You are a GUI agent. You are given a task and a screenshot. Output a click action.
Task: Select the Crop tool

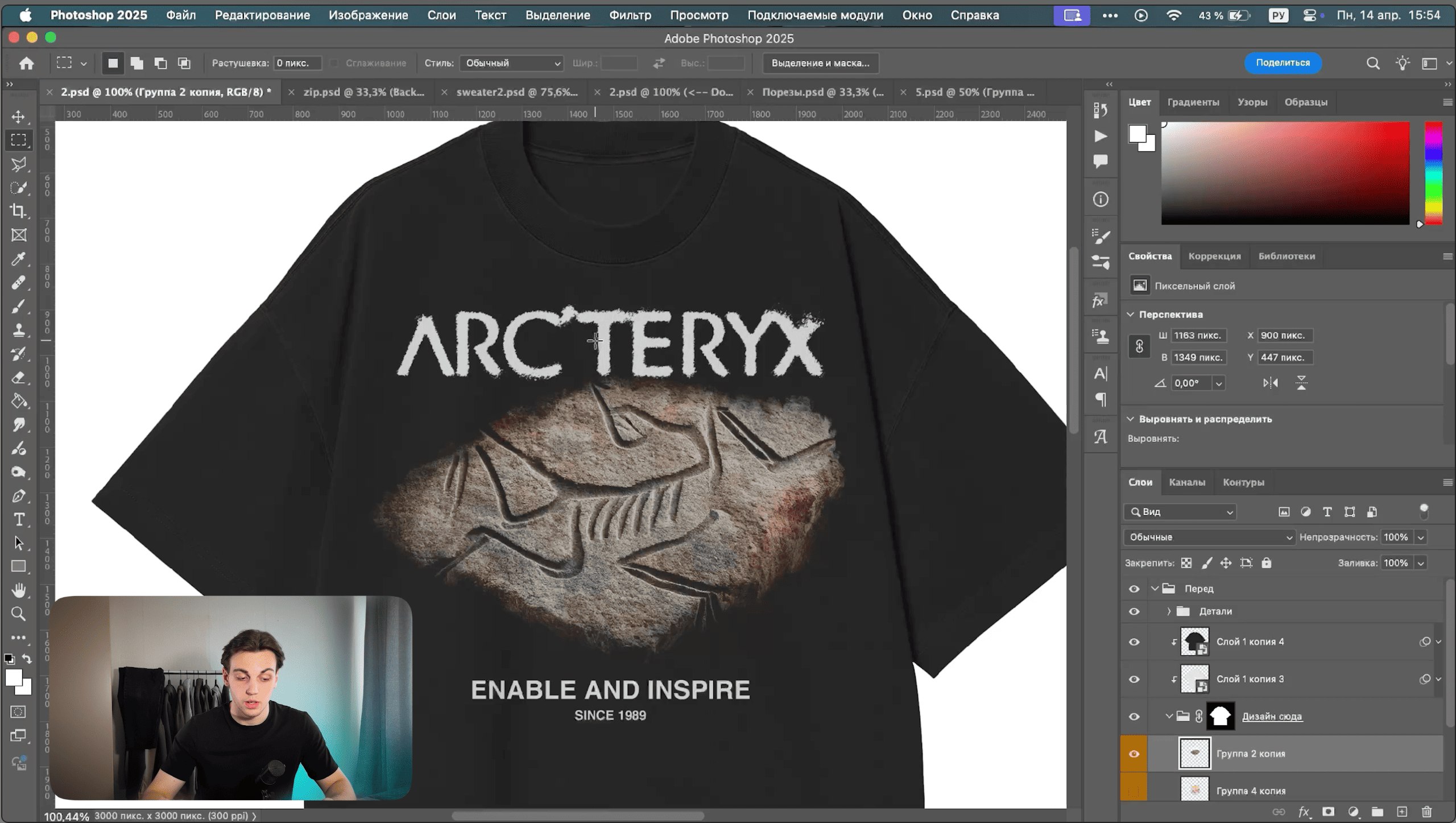click(x=18, y=211)
